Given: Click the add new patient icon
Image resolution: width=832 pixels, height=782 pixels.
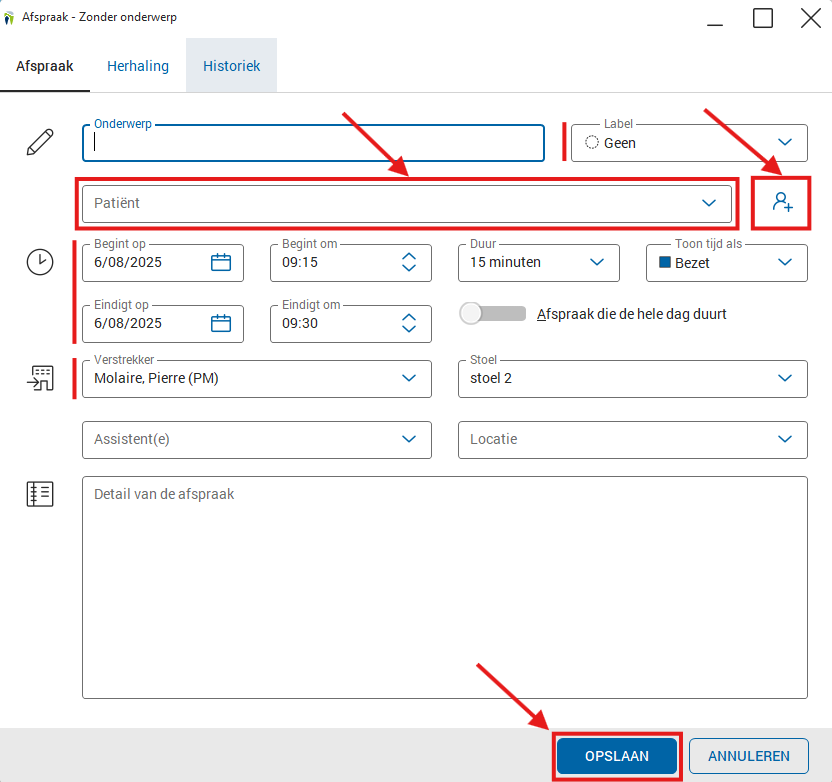Looking at the screenshot, I should tap(781, 203).
